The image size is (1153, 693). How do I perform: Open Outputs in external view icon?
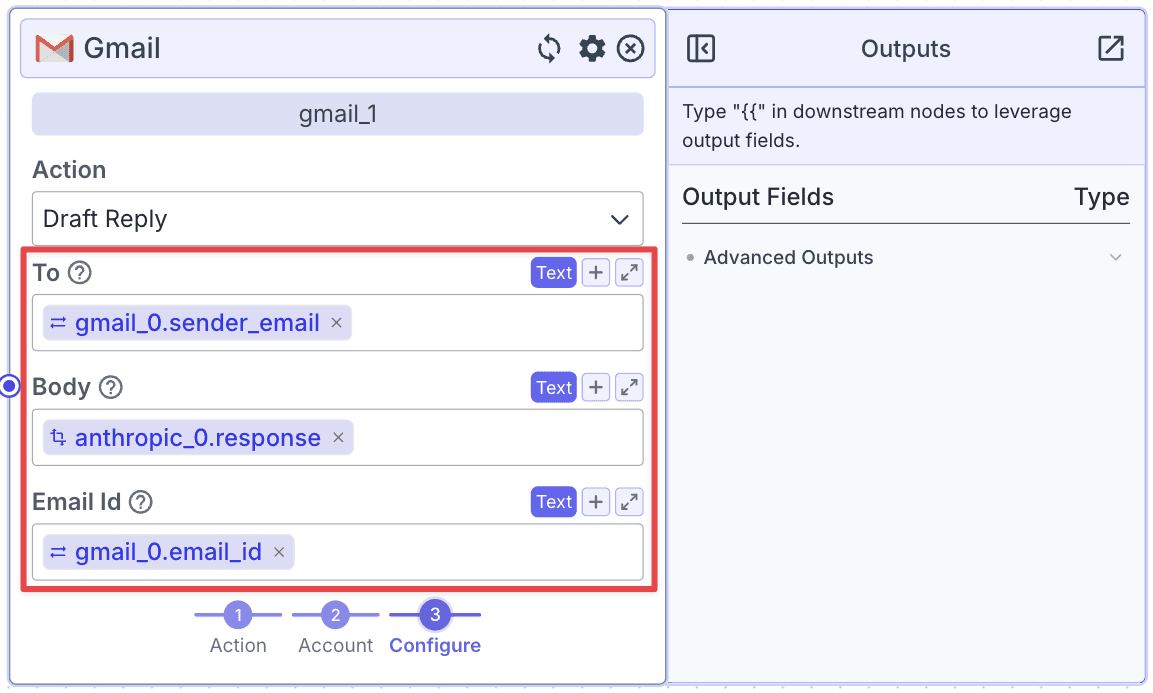(x=1110, y=49)
